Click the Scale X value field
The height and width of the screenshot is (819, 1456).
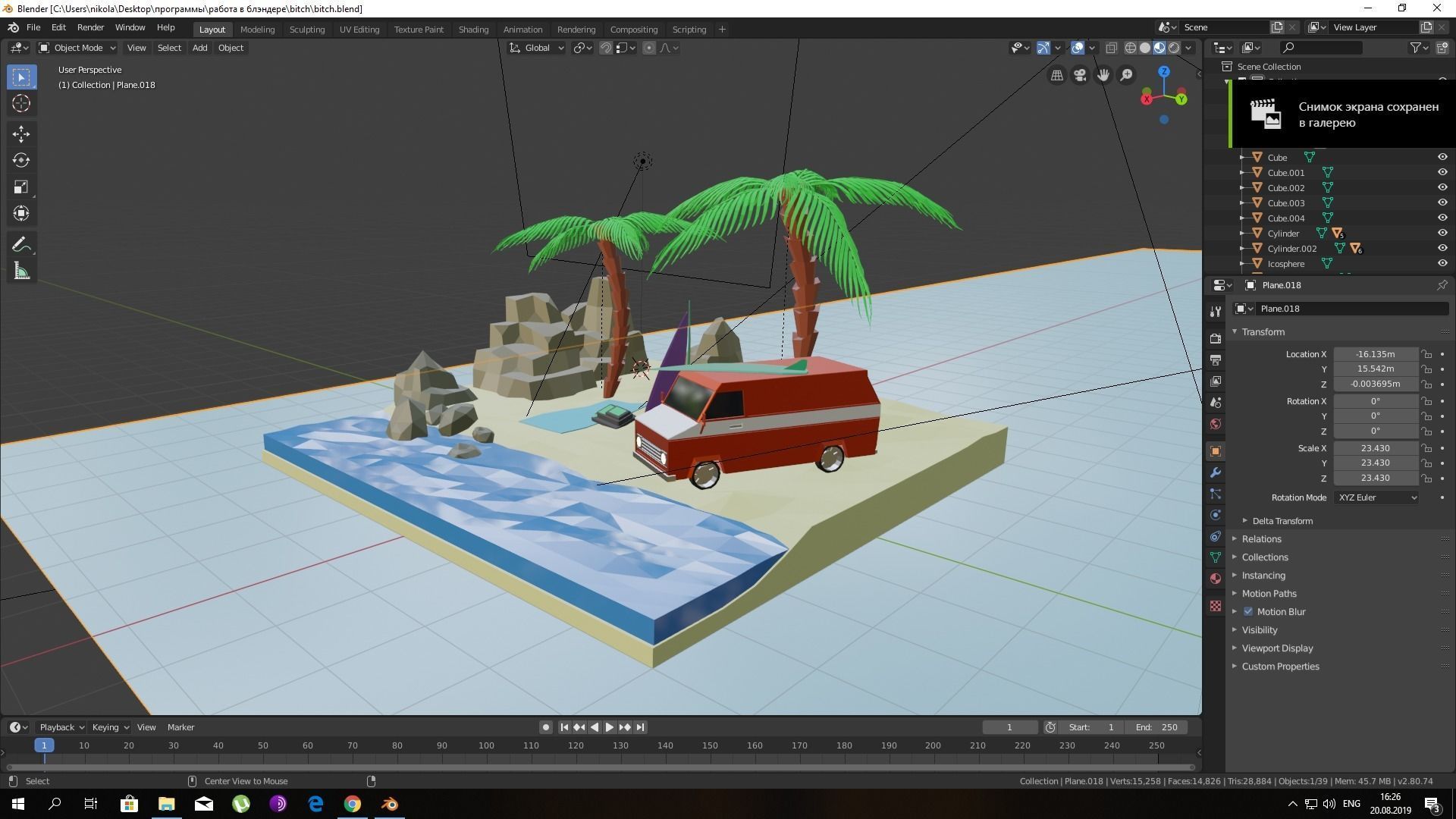point(1376,448)
